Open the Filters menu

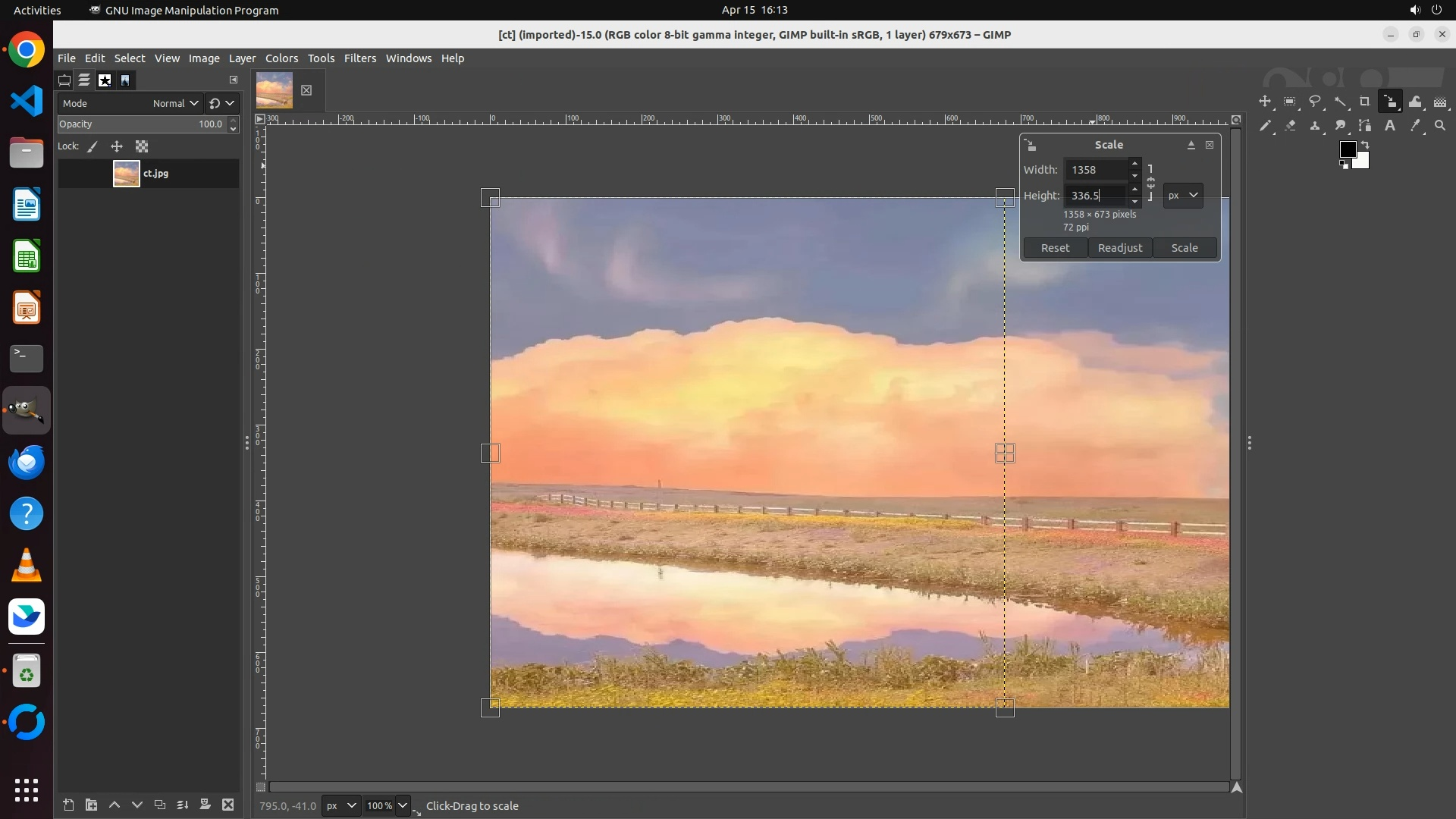[359, 58]
